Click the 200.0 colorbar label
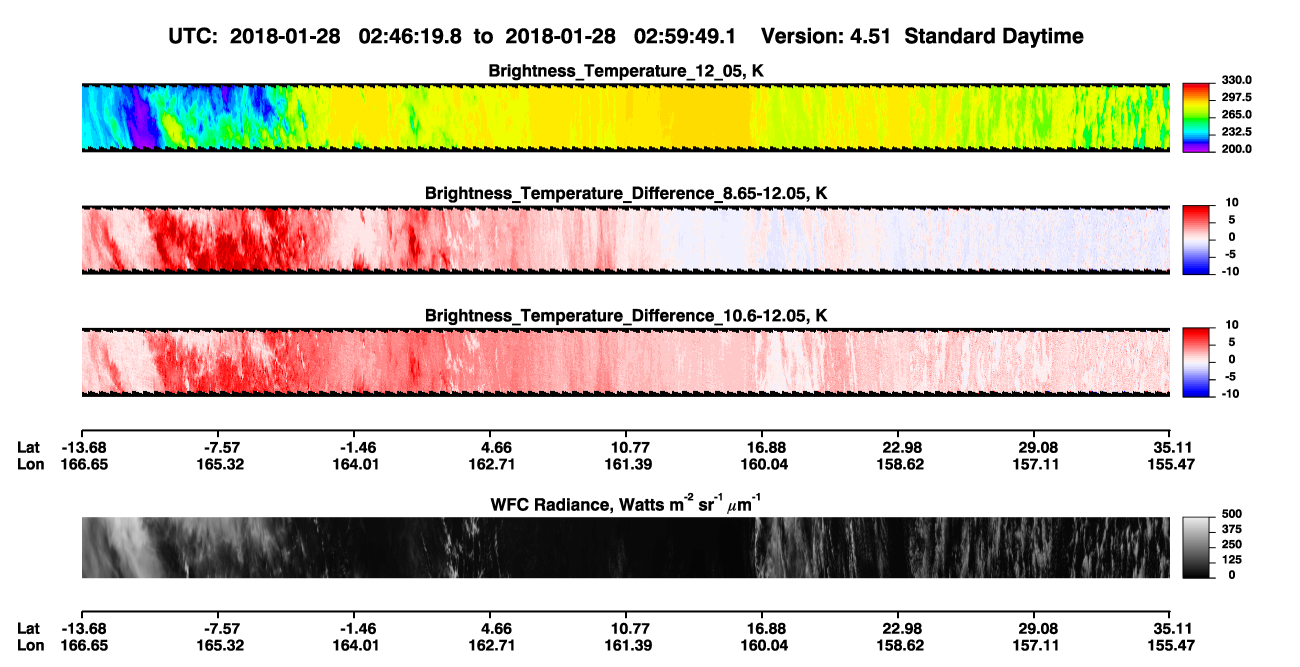This screenshot has height=667, width=1300. (x=1237, y=149)
